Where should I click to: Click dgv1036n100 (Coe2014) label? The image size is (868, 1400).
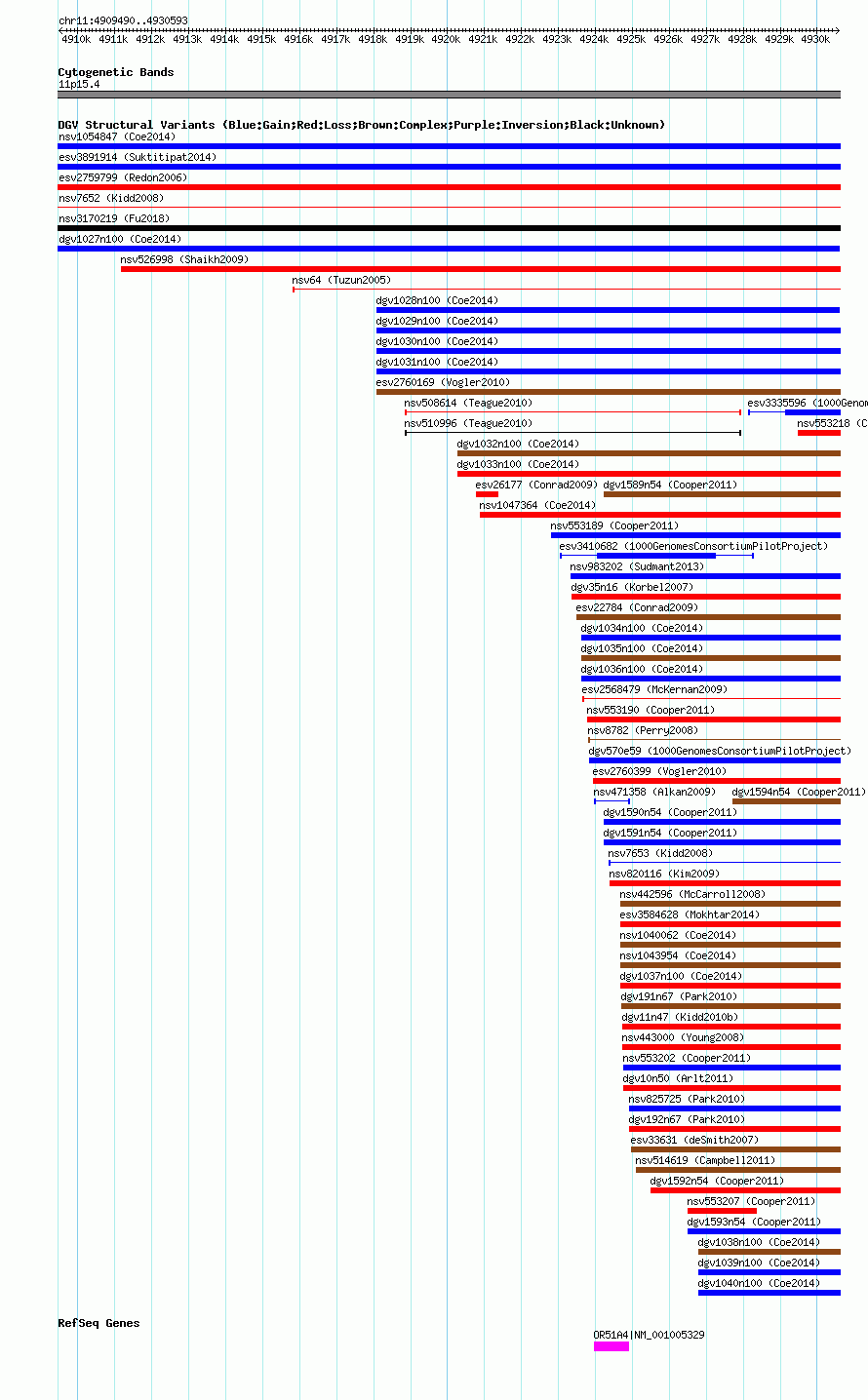[x=642, y=669]
